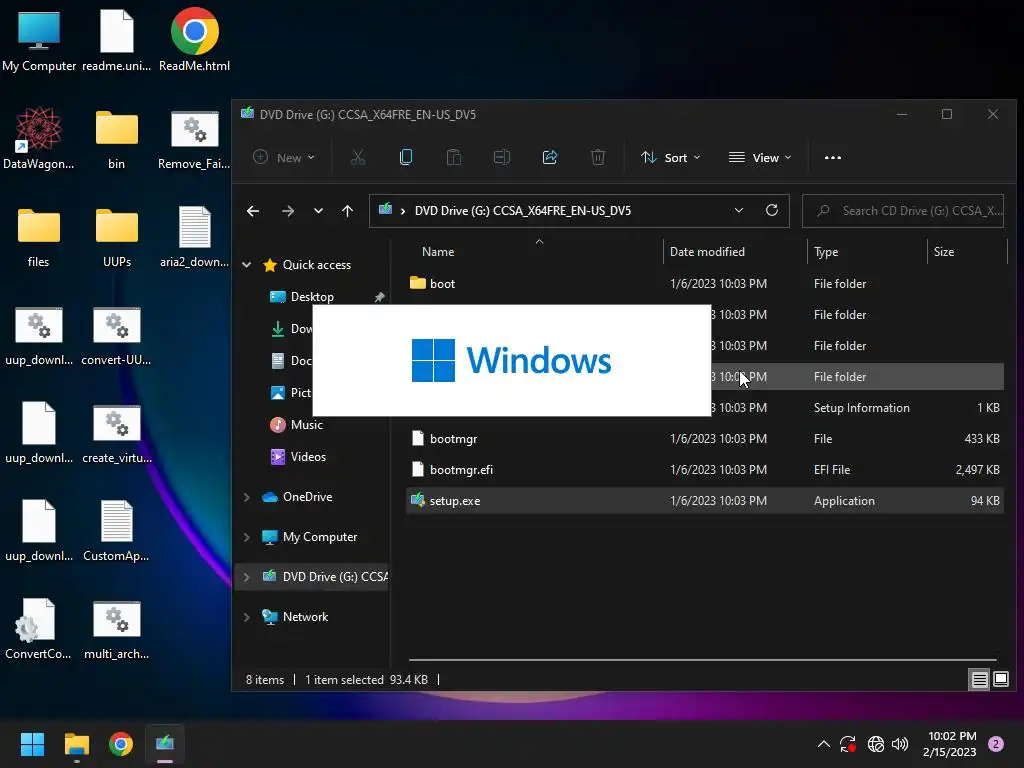1024x768 pixels.
Task: Select ConvertCo... file on desktop
Action: (x=39, y=628)
